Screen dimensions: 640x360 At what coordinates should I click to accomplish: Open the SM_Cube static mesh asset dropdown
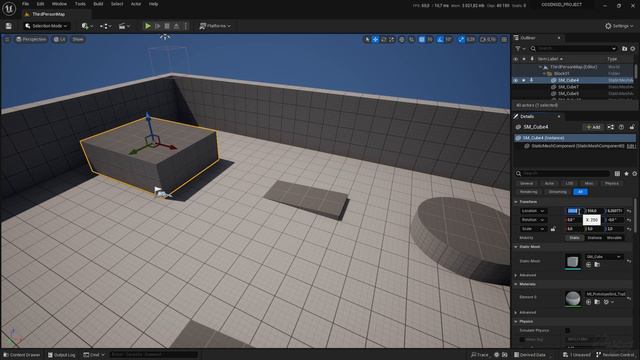[604, 257]
